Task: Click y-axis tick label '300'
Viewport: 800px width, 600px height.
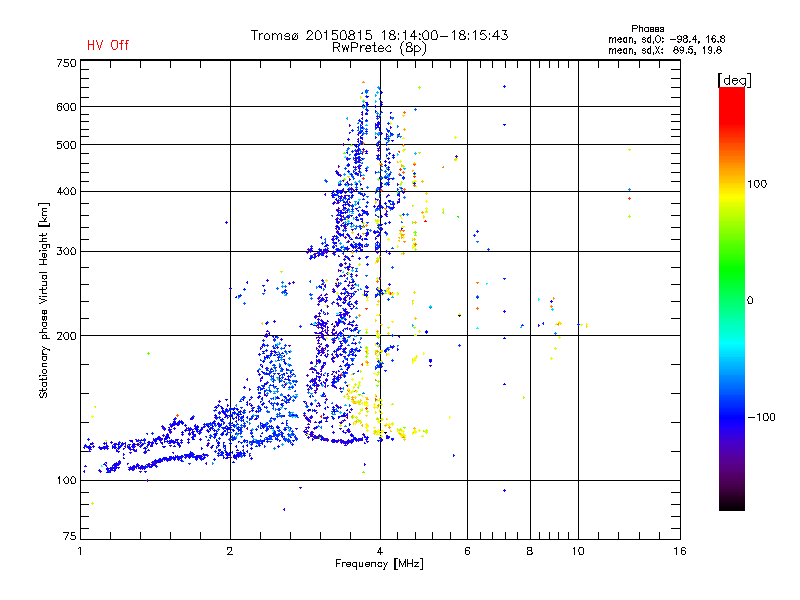Action: pyautogui.click(x=66, y=252)
